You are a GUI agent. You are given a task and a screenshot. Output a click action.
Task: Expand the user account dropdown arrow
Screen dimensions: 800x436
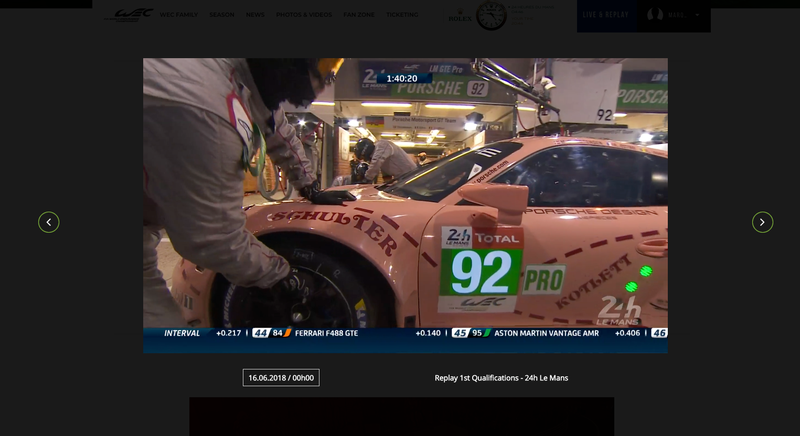[697, 15]
